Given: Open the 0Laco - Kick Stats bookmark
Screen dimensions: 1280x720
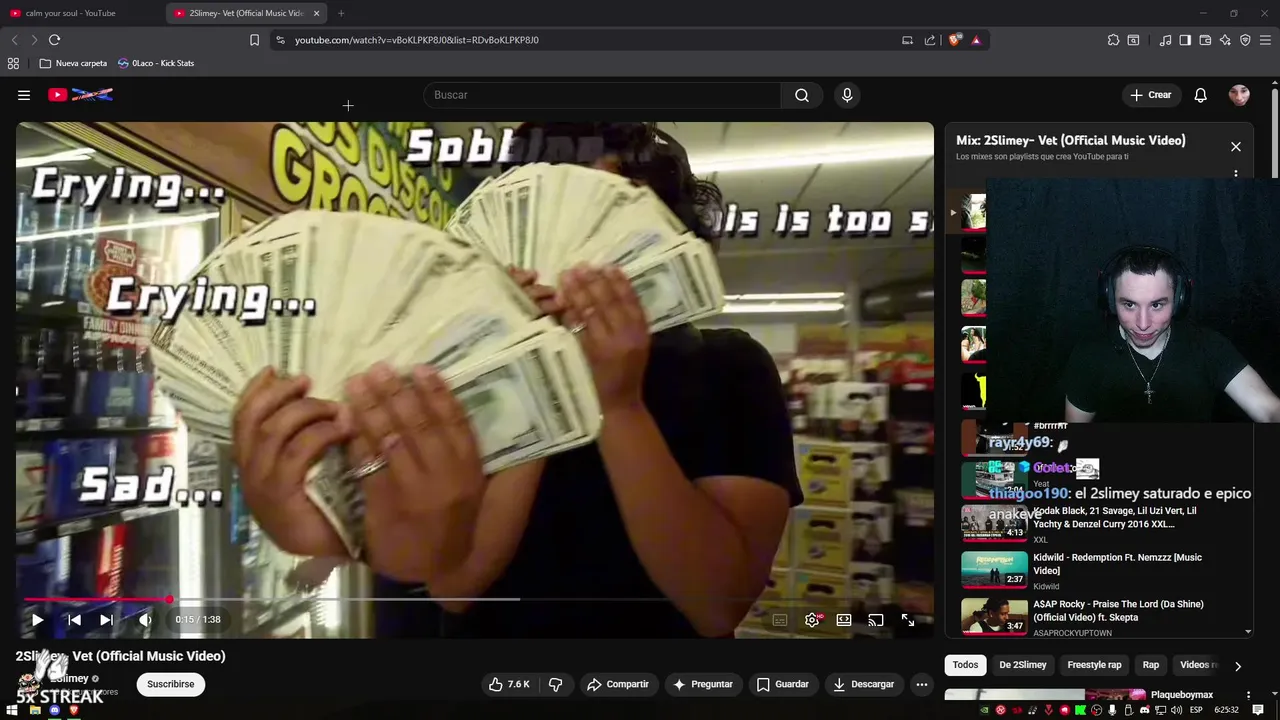Looking at the screenshot, I should pos(156,63).
